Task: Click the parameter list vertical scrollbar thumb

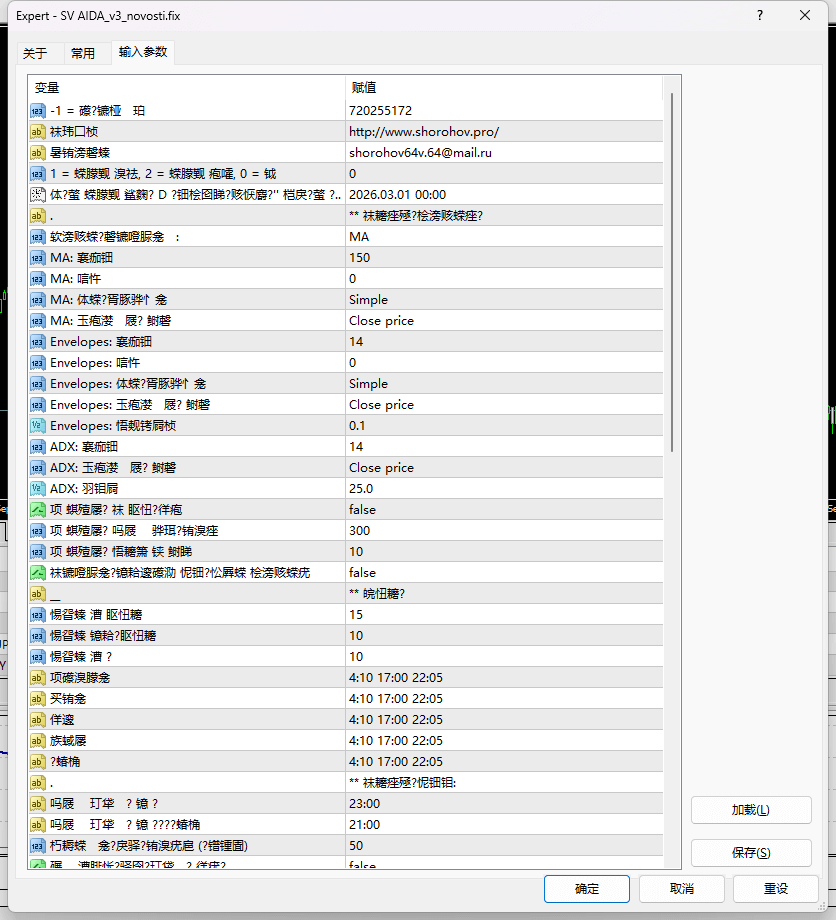Action: tap(672, 272)
